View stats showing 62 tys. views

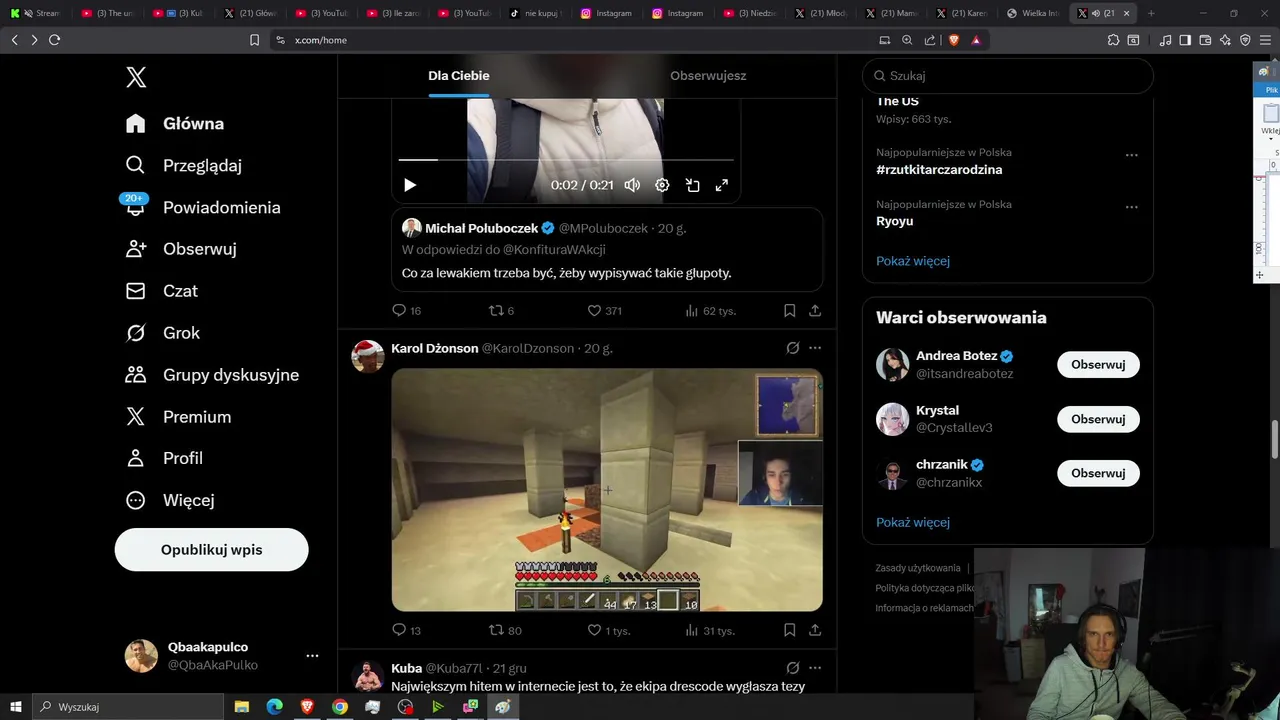tap(710, 311)
